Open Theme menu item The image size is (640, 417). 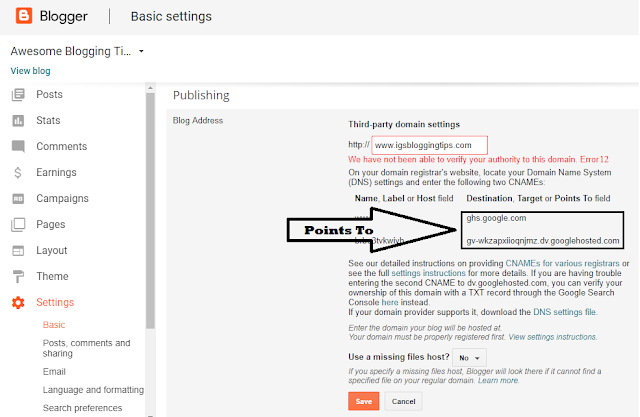coord(52,277)
